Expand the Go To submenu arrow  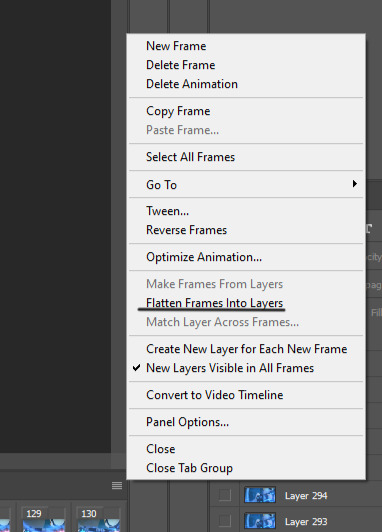[x=355, y=184]
